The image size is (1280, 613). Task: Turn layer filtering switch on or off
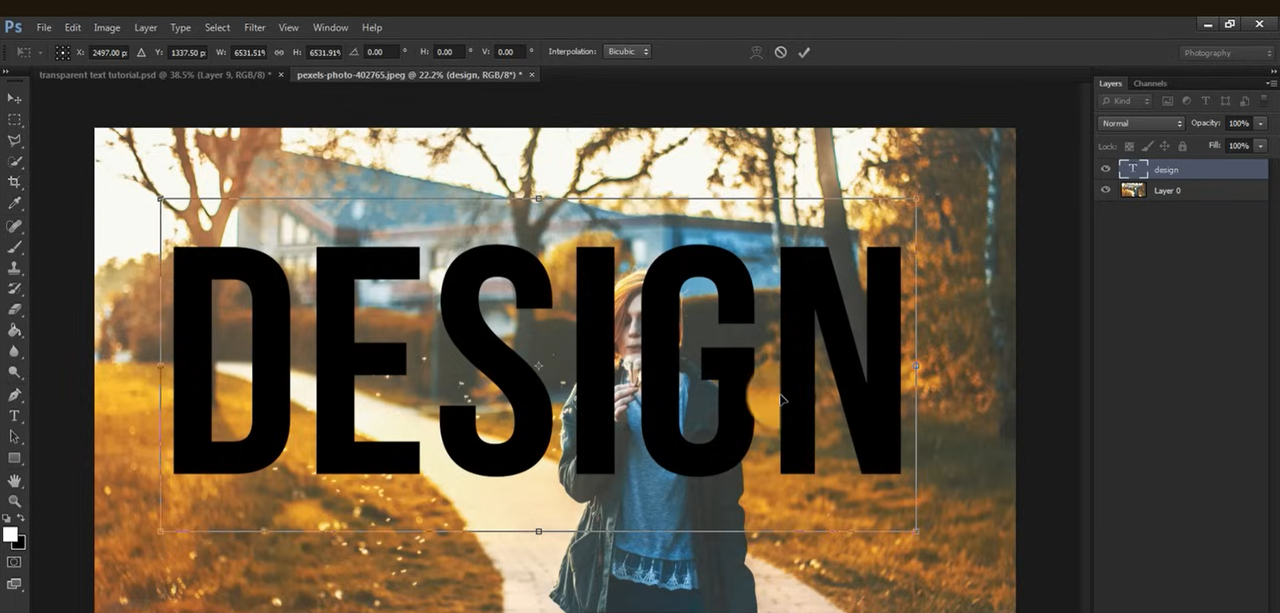[x=1263, y=101]
